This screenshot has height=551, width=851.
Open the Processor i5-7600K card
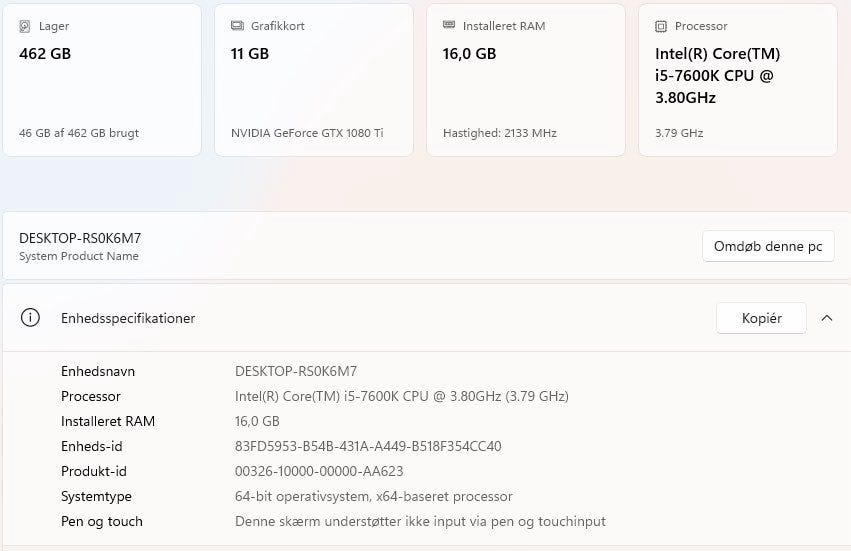(x=738, y=80)
